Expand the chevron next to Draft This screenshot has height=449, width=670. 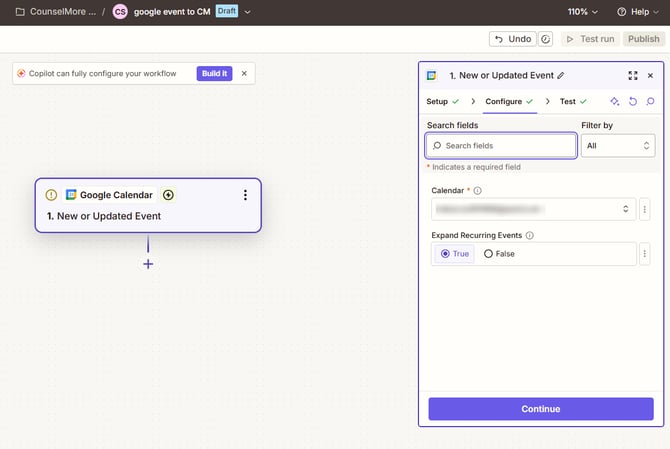coord(247,12)
